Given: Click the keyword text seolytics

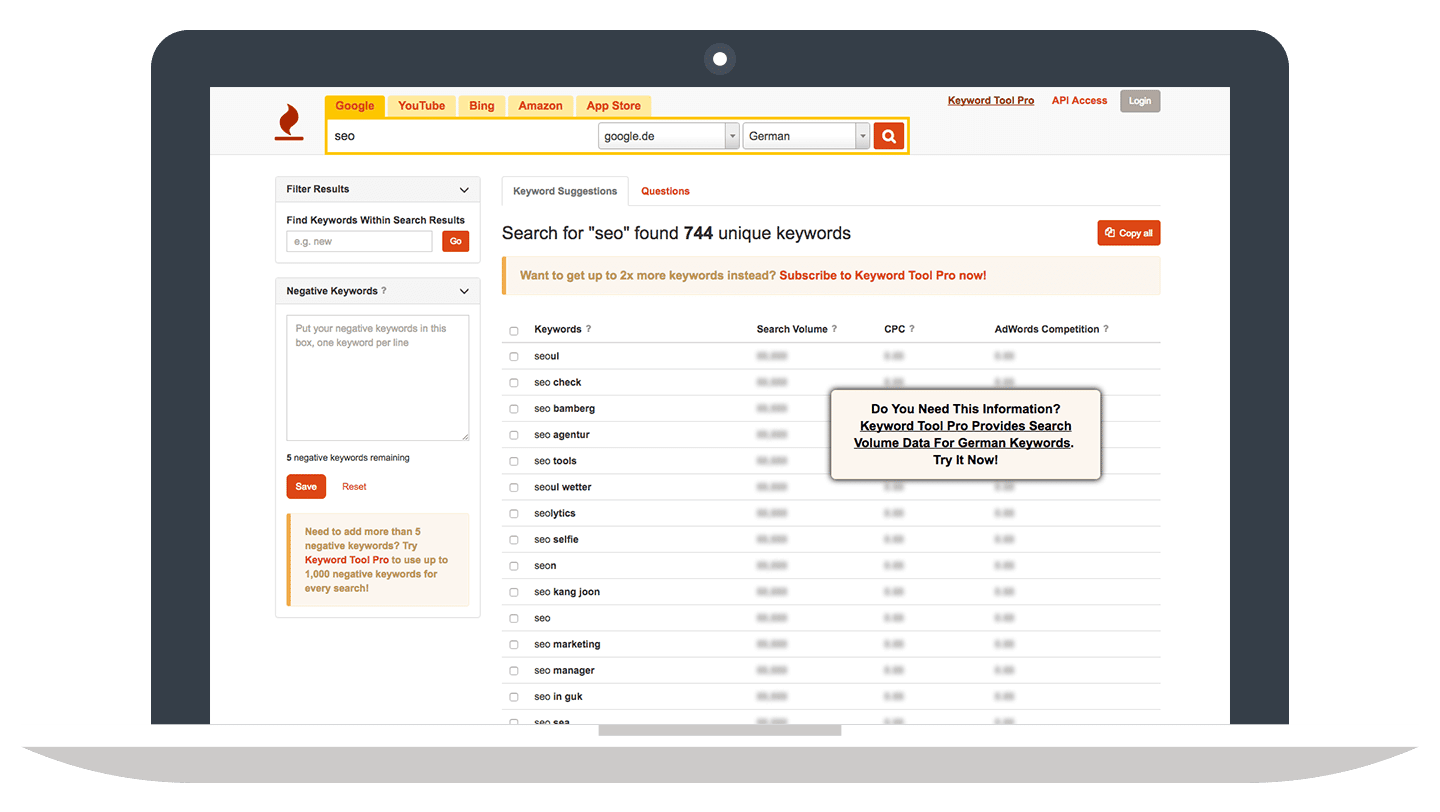Looking at the screenshot, I should click(x=555, y=514).
